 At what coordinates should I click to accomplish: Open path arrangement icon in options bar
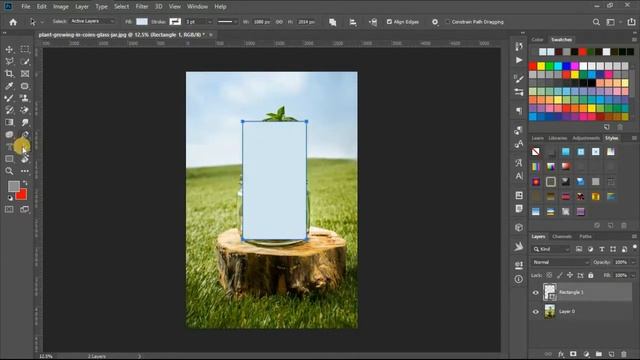click(x=373, y=22)
